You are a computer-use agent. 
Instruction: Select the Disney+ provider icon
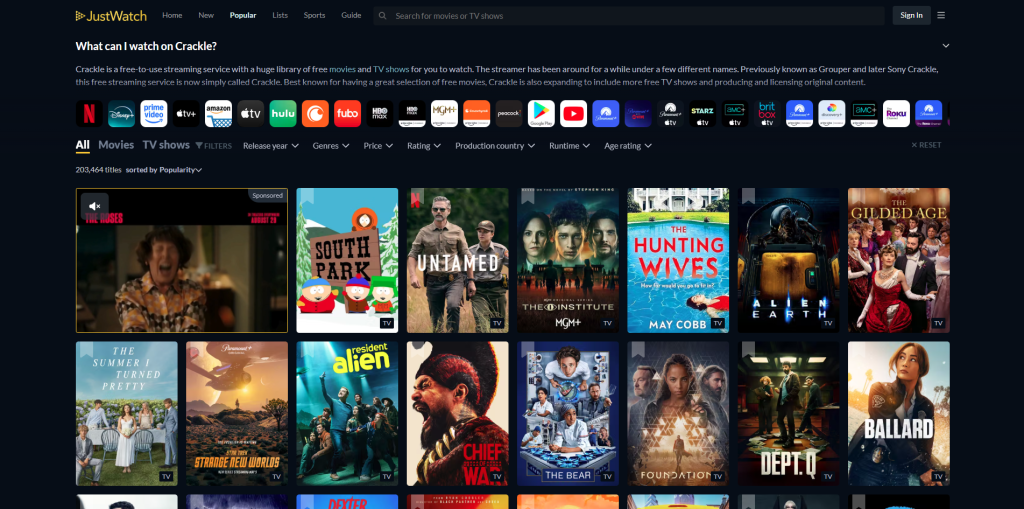pyautogui.click(x=121, y=114)
